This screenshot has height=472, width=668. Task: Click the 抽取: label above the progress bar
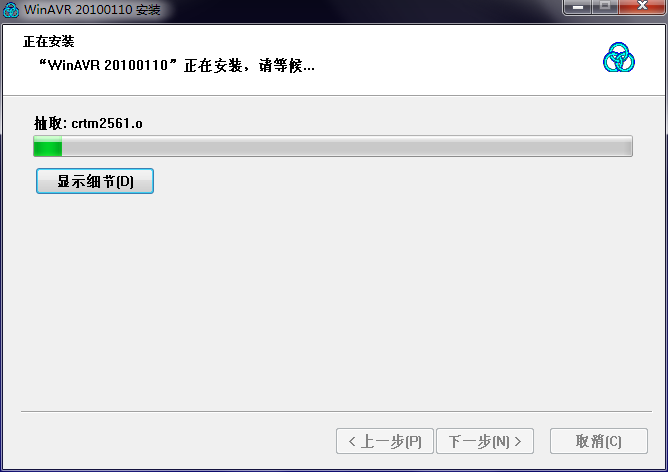tap(50, 123)
